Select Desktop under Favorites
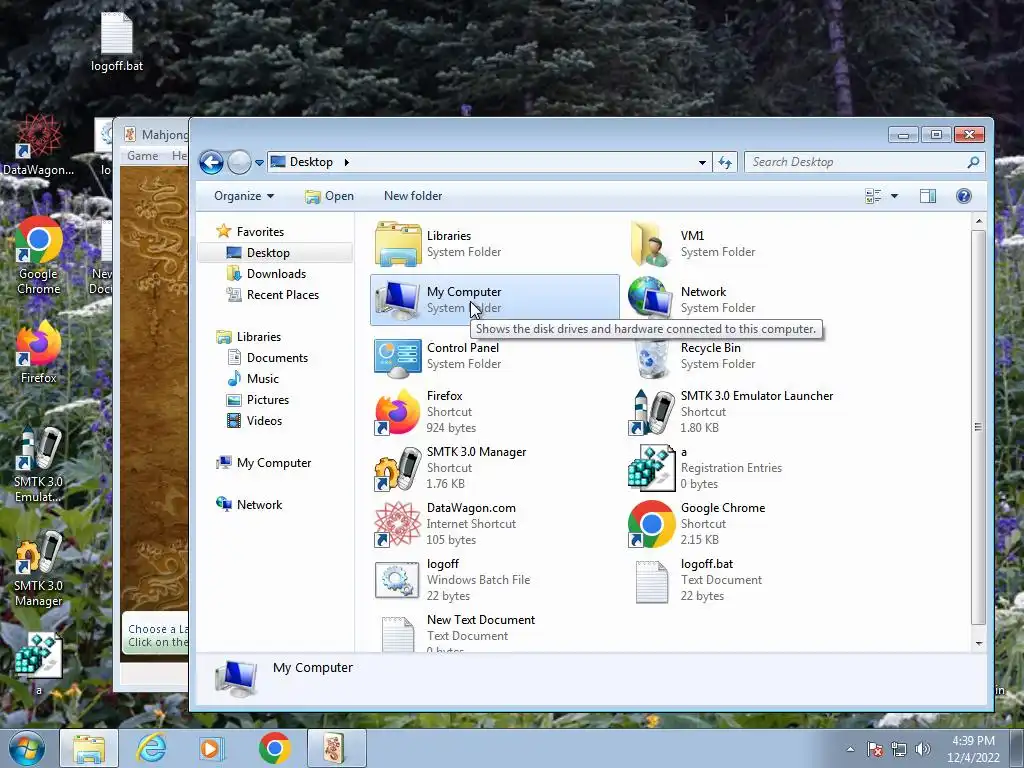The image size is (1024, 768). coord(268,253)
